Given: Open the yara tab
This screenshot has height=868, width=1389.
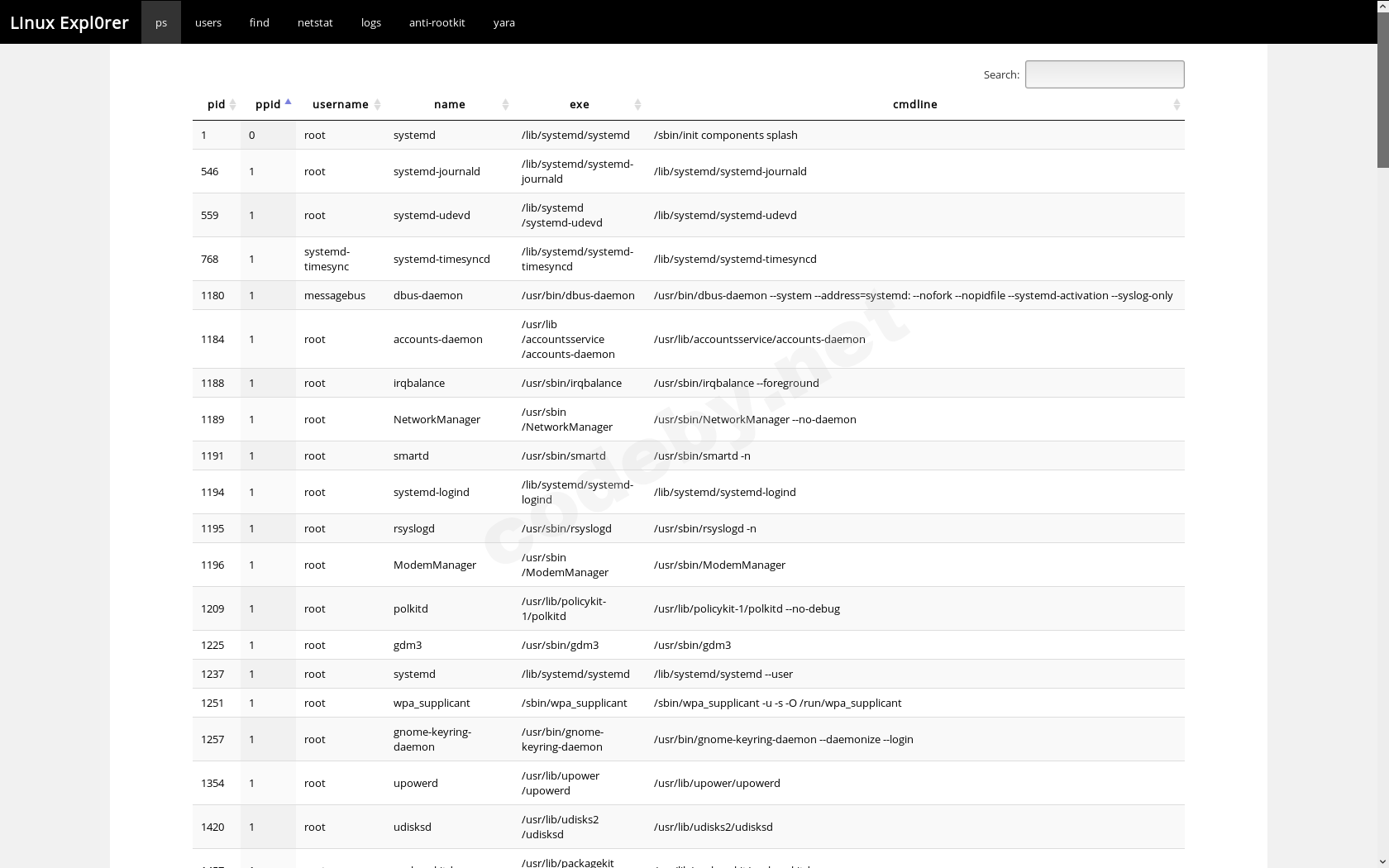Looking at the screenshot, I should pos(504,22).
